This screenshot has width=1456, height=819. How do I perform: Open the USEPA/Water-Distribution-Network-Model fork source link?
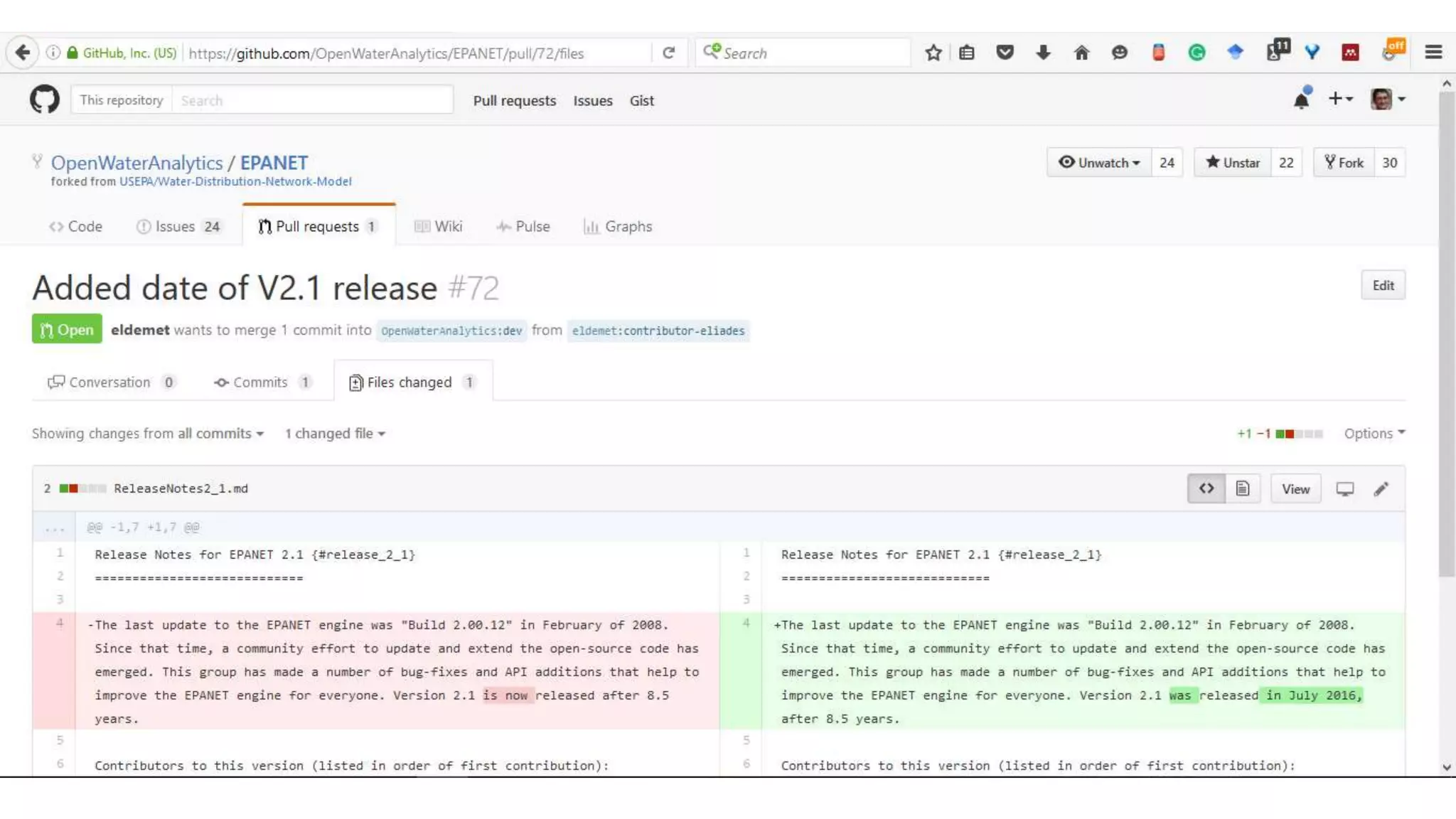click(235, 181)
